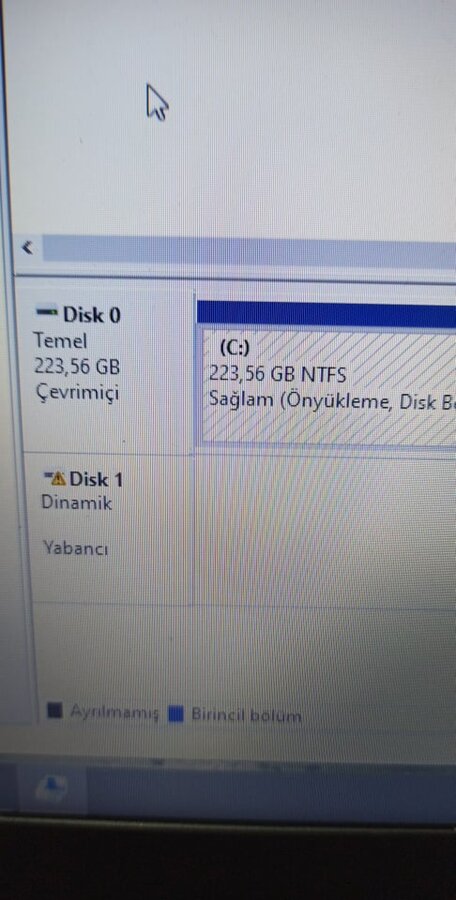Click the Disk 1 warning icon

point(56,478)
